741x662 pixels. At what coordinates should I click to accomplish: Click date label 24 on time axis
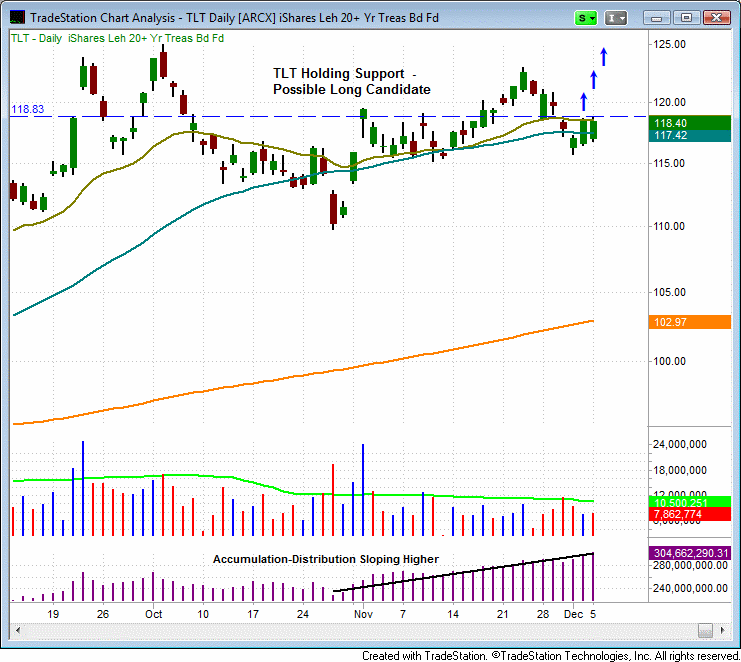[x=302, y=614]
